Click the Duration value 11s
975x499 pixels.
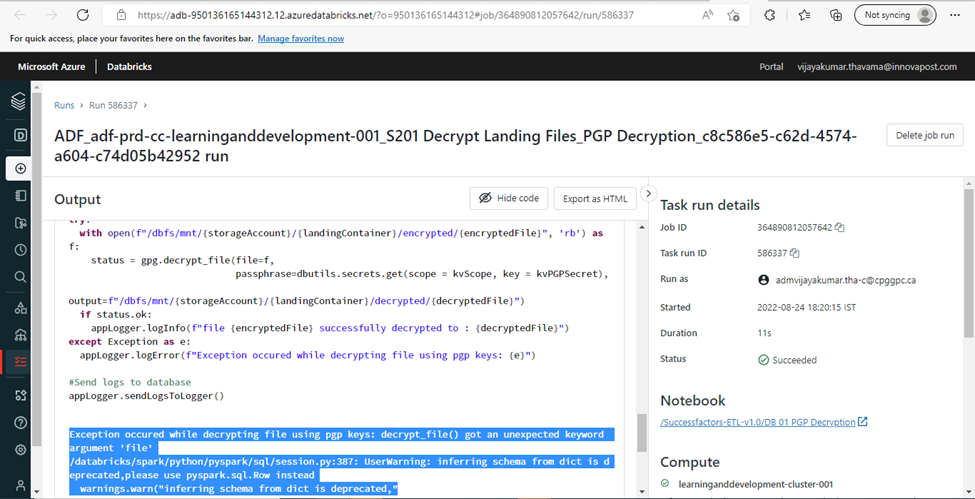point(764,333)
